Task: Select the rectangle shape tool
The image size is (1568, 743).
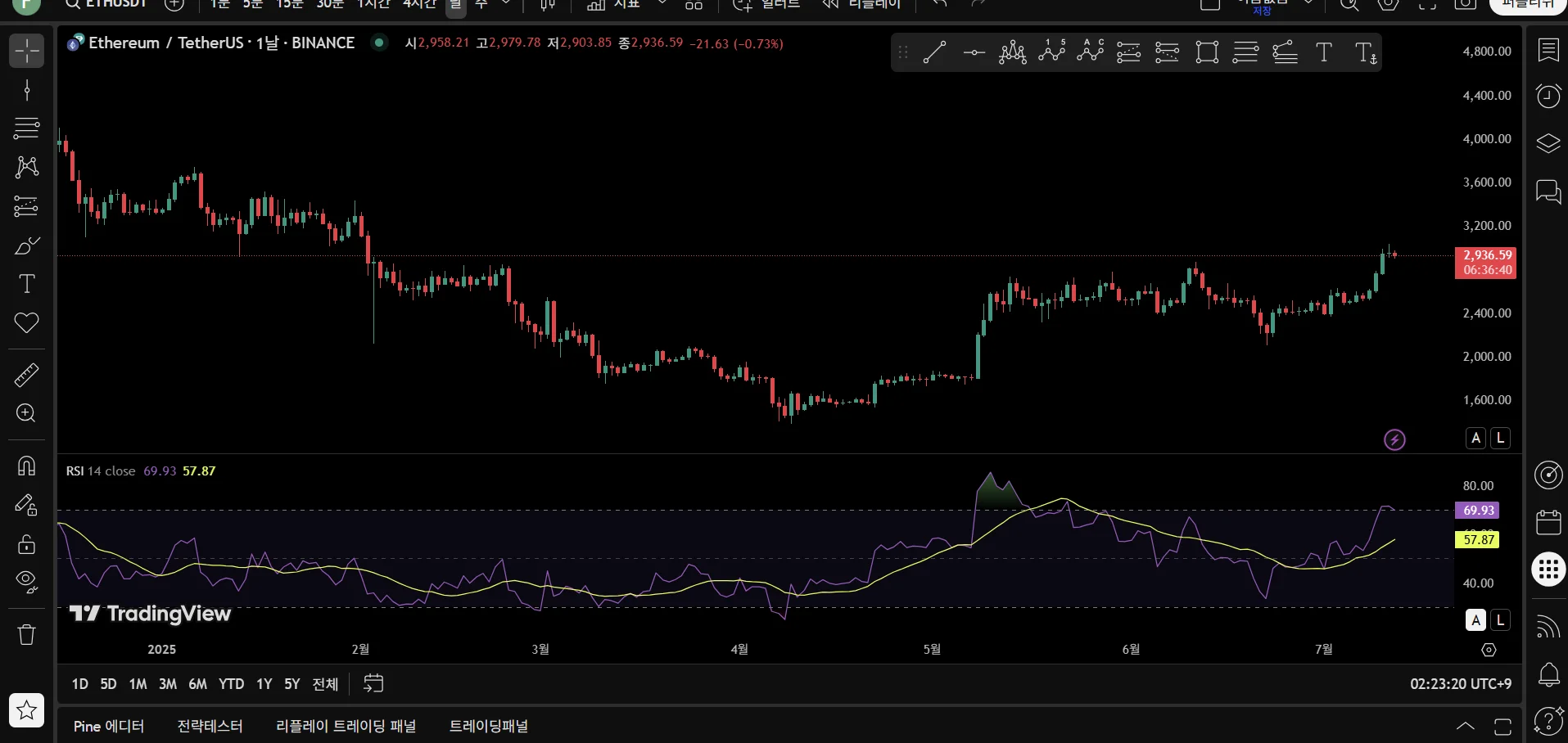Action: tap(1207, 52)
